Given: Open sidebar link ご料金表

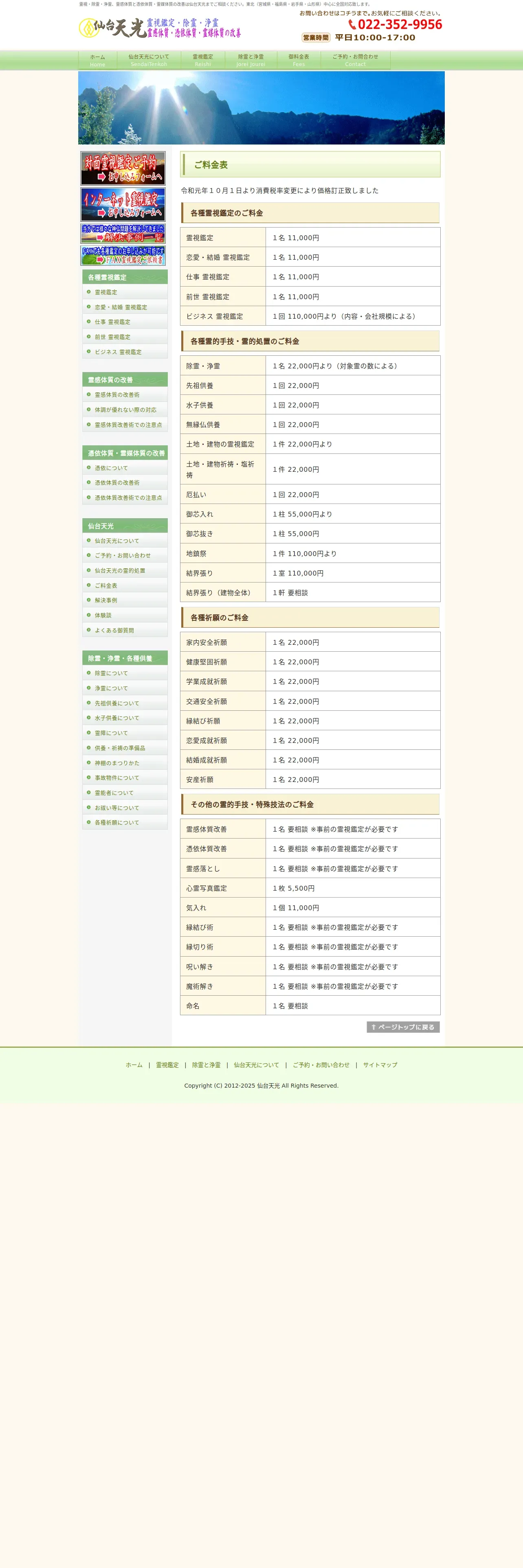Looking at the screenshot, I should (125, 586).
